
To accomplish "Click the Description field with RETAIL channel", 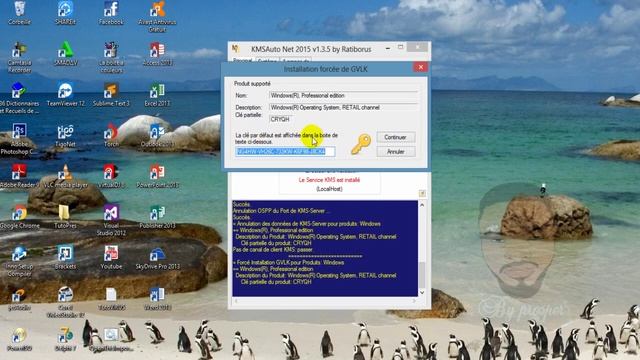I will click(344, 107).
